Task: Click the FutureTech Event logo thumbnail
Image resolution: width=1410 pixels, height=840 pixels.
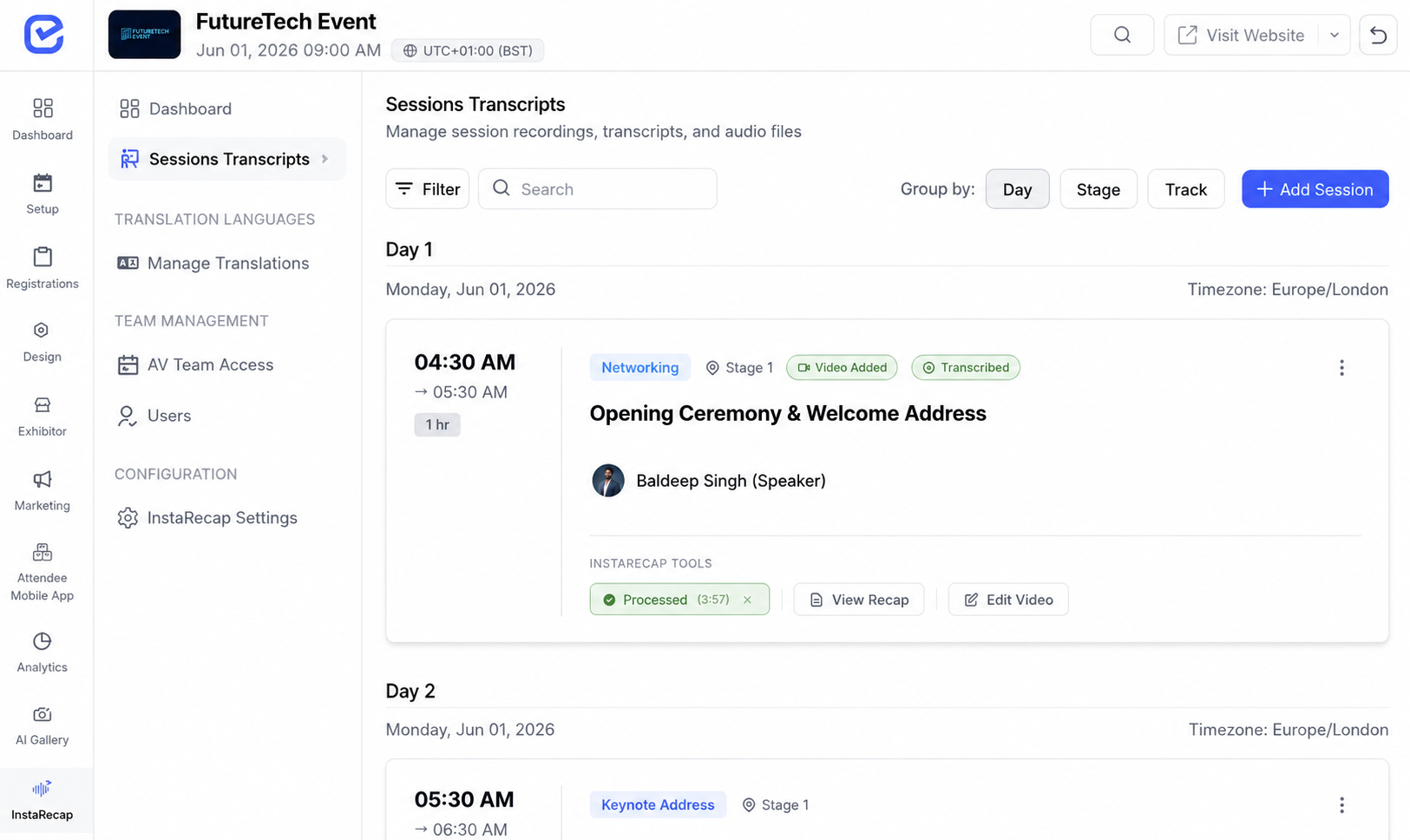Action: click(144, 35)
